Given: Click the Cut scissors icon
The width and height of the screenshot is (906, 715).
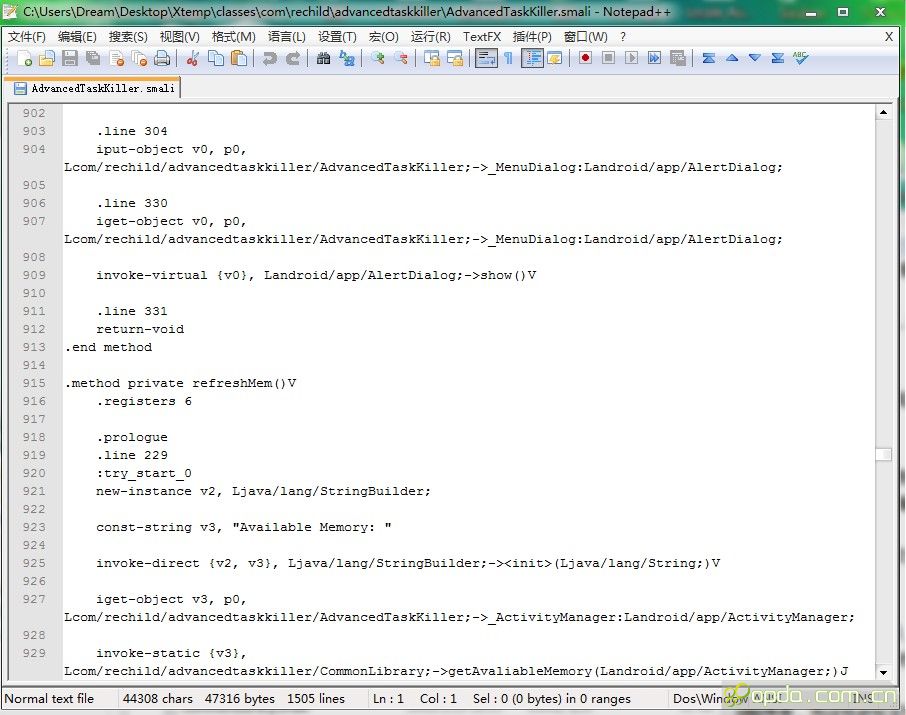Looking at the screenshot, I should [193, 58].
